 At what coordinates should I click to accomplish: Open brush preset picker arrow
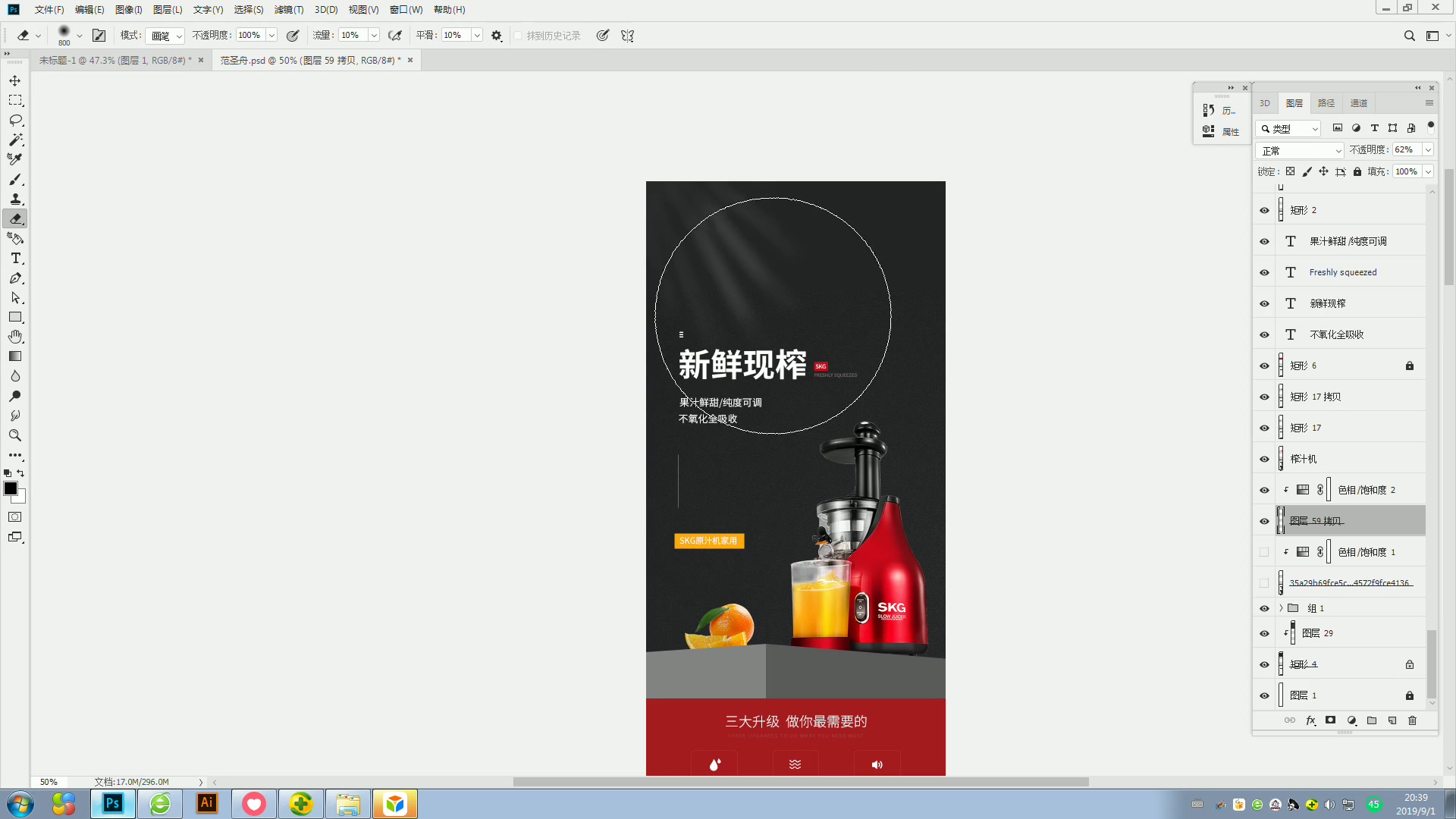[x=80, y=36]
